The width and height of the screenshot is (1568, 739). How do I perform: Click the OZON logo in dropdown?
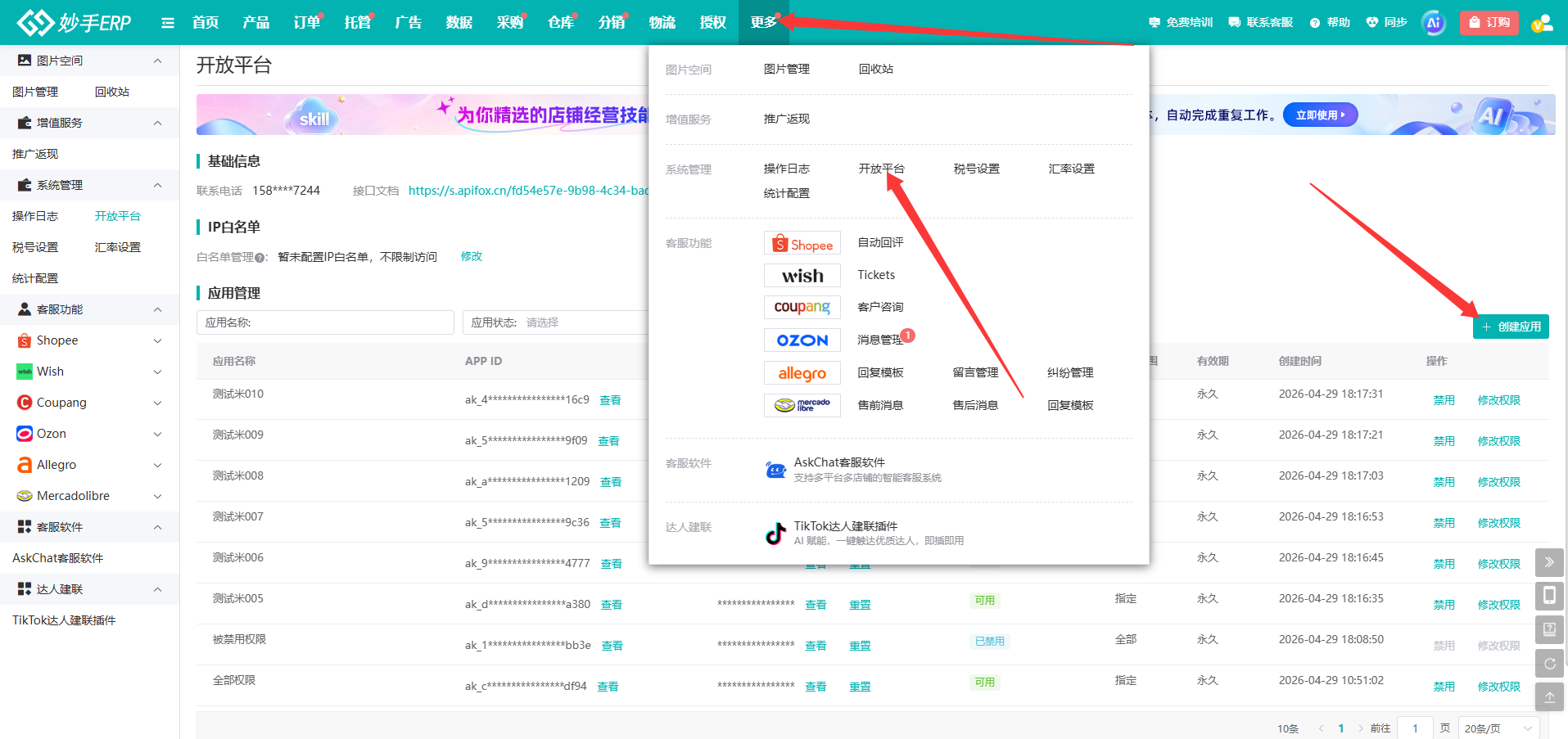(802, 340)
